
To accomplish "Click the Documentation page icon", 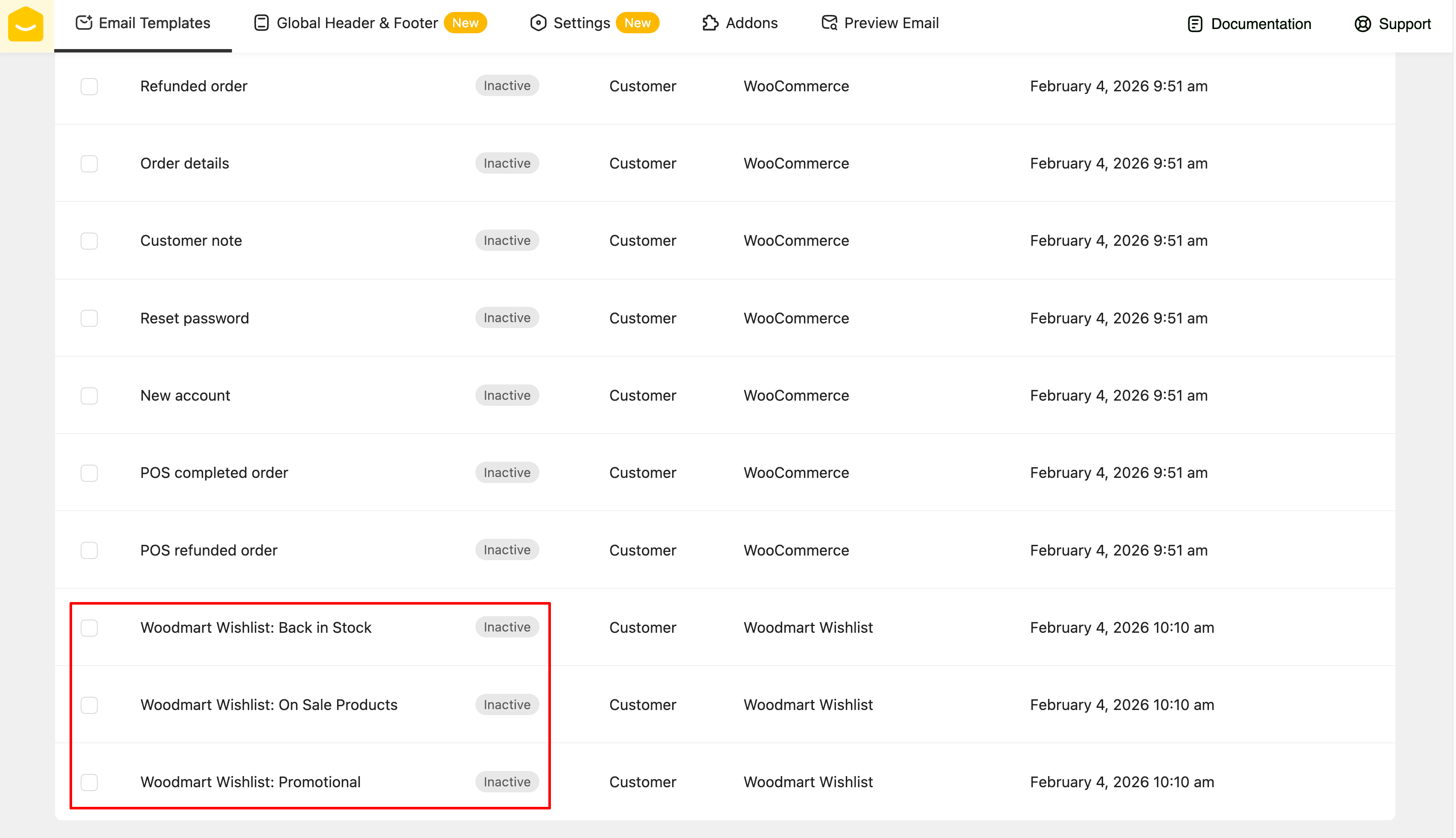I will (x=1195, y=24).
